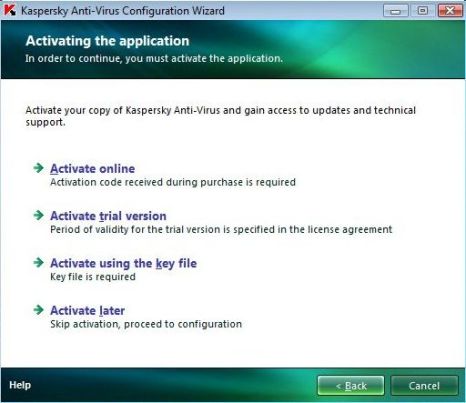Viewport: 466px width, 403px height.
Task: Select Activate using the key file
Action: coord(124,263)
